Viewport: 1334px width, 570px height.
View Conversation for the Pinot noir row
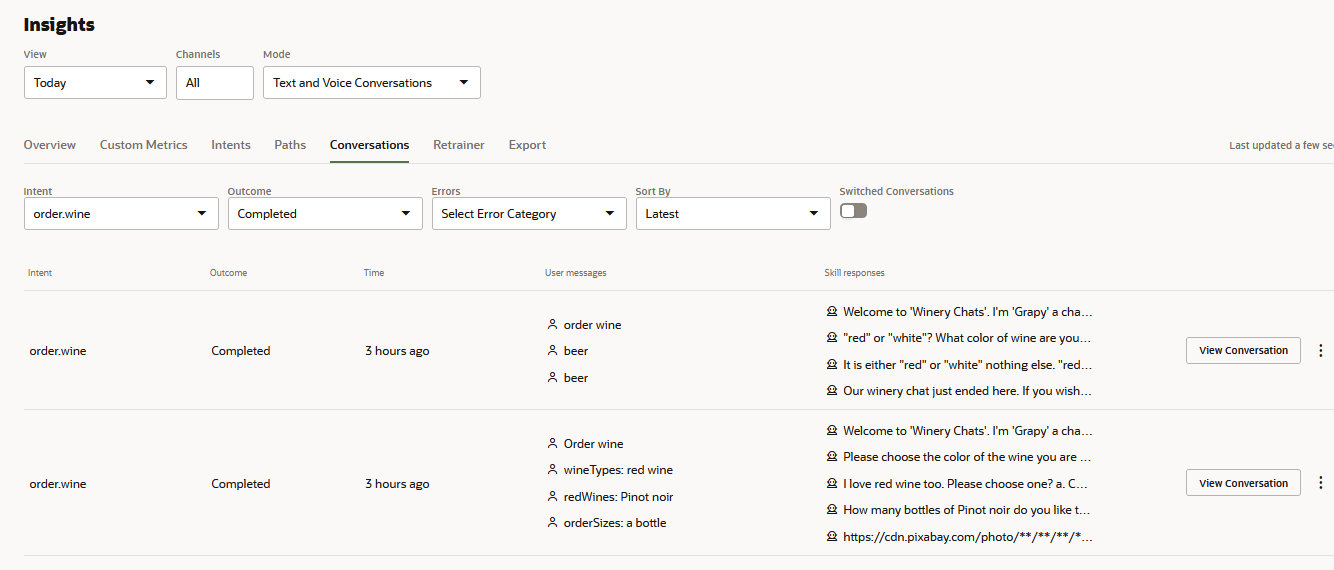[1243, 483]
